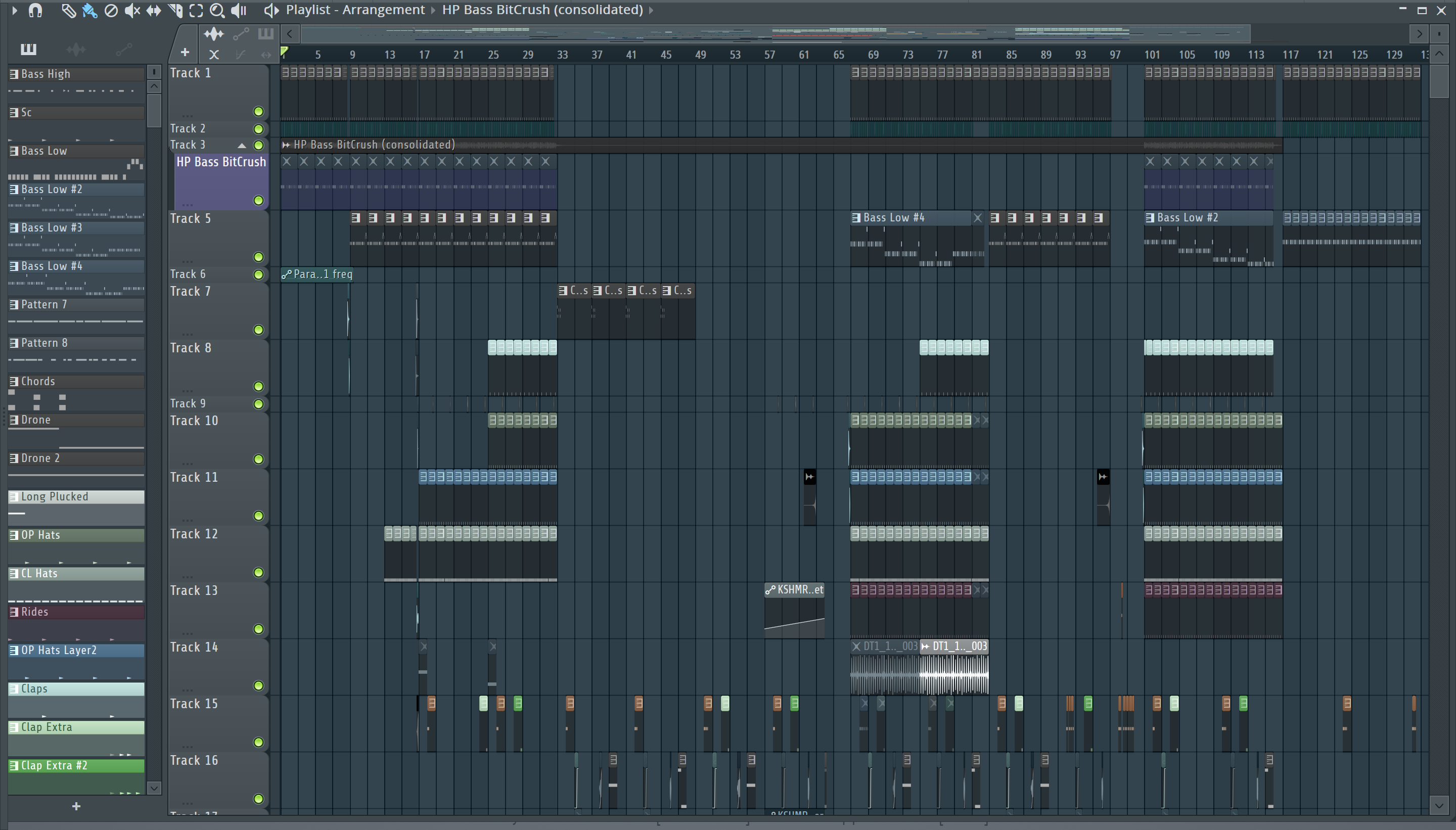
Task: Toggle HP Bass BitCrush track mute LED
Action: pyautogui.click(x=258, y=200)
